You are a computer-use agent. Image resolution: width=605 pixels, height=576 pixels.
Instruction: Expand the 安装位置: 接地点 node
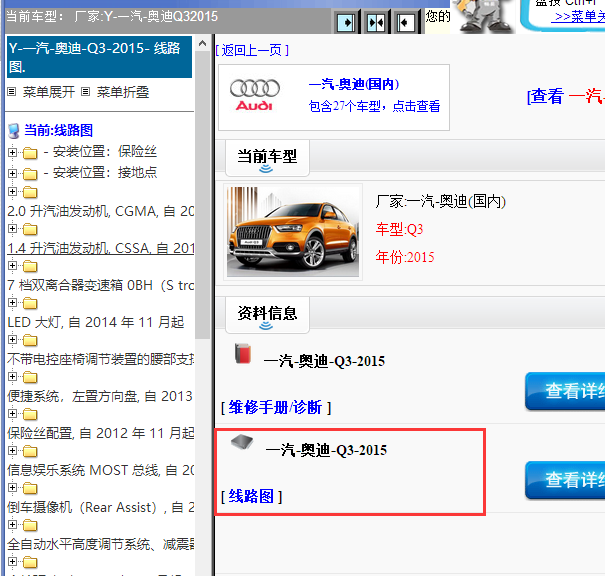[12, 173]
